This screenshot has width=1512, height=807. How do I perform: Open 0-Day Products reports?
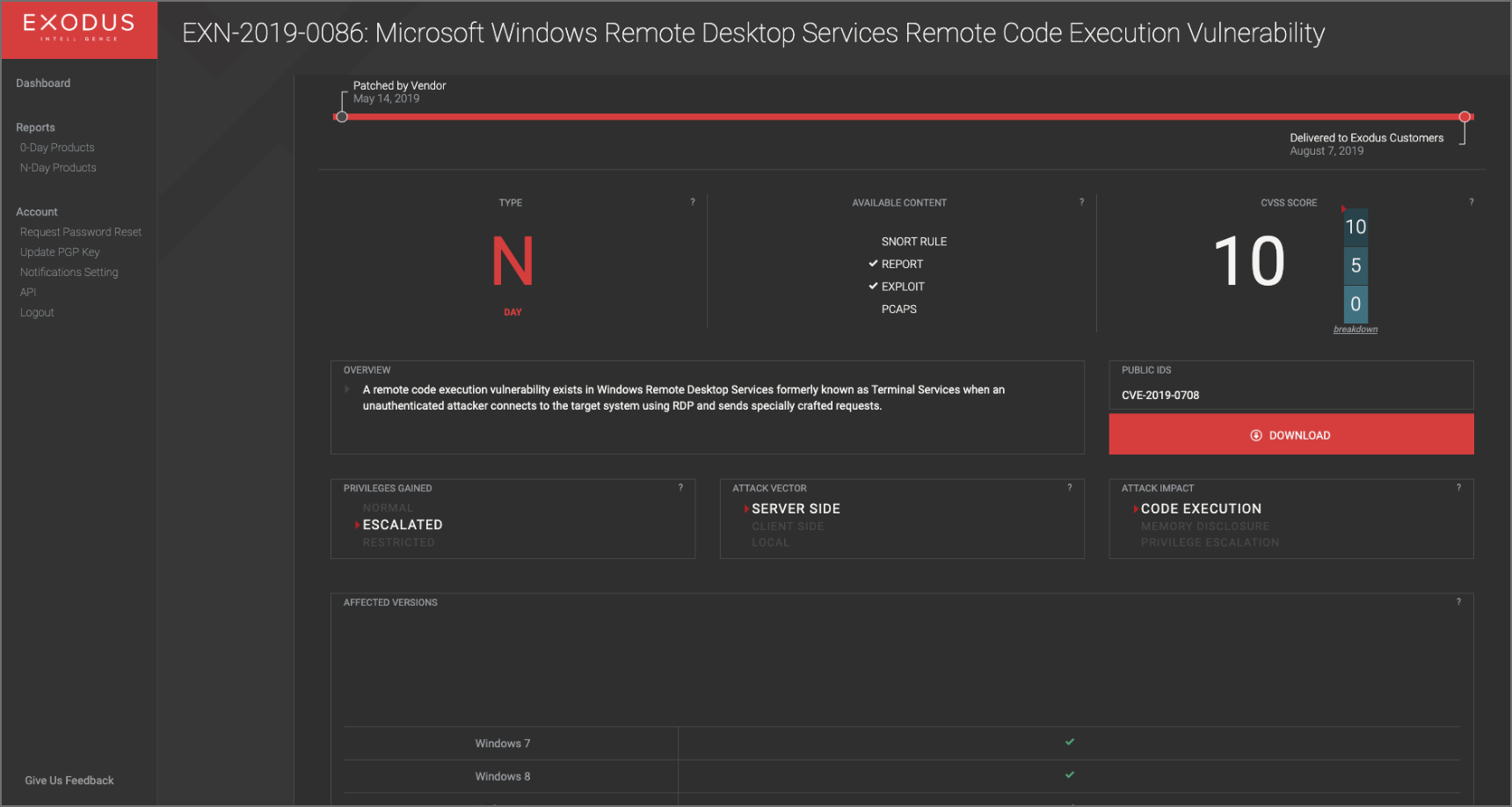click(57, 148)
